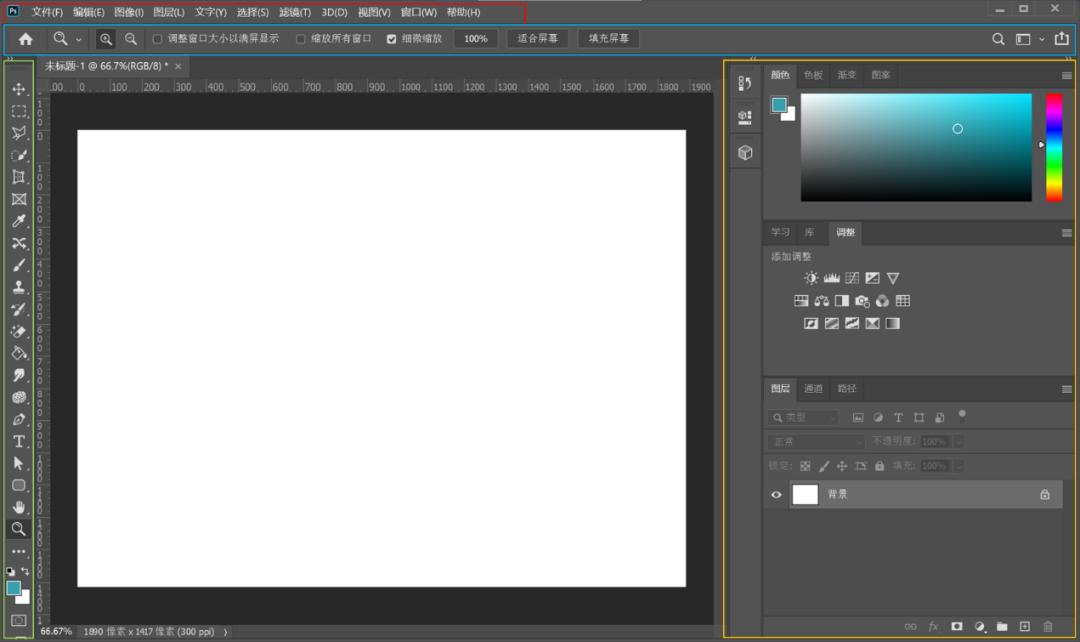Screen dimensions: 1080x642
Task: Select the Crop tool
Action: (18, 177)
